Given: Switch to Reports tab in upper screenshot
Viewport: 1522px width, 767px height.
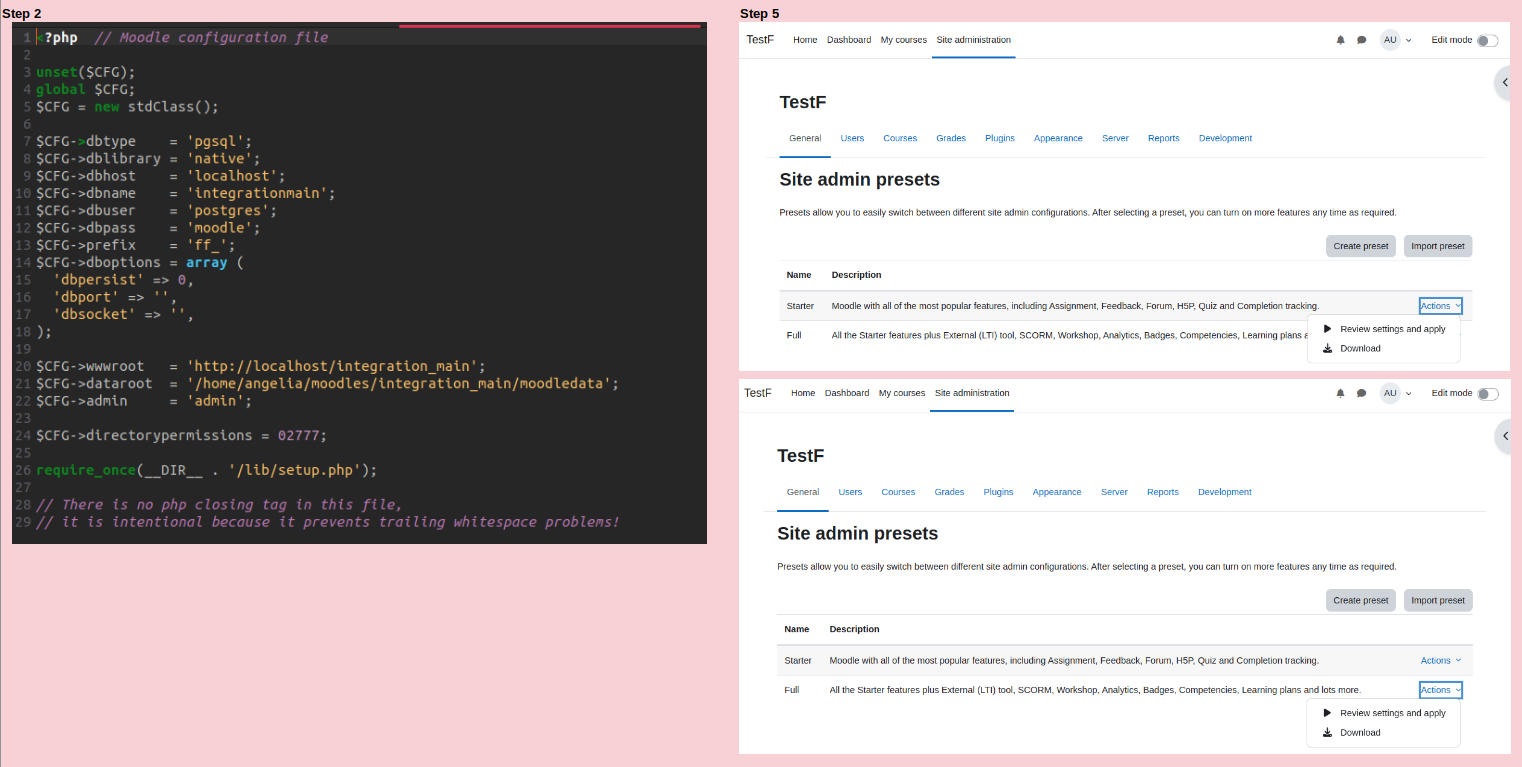Looking at the screenshot, I should [1164, 138].
